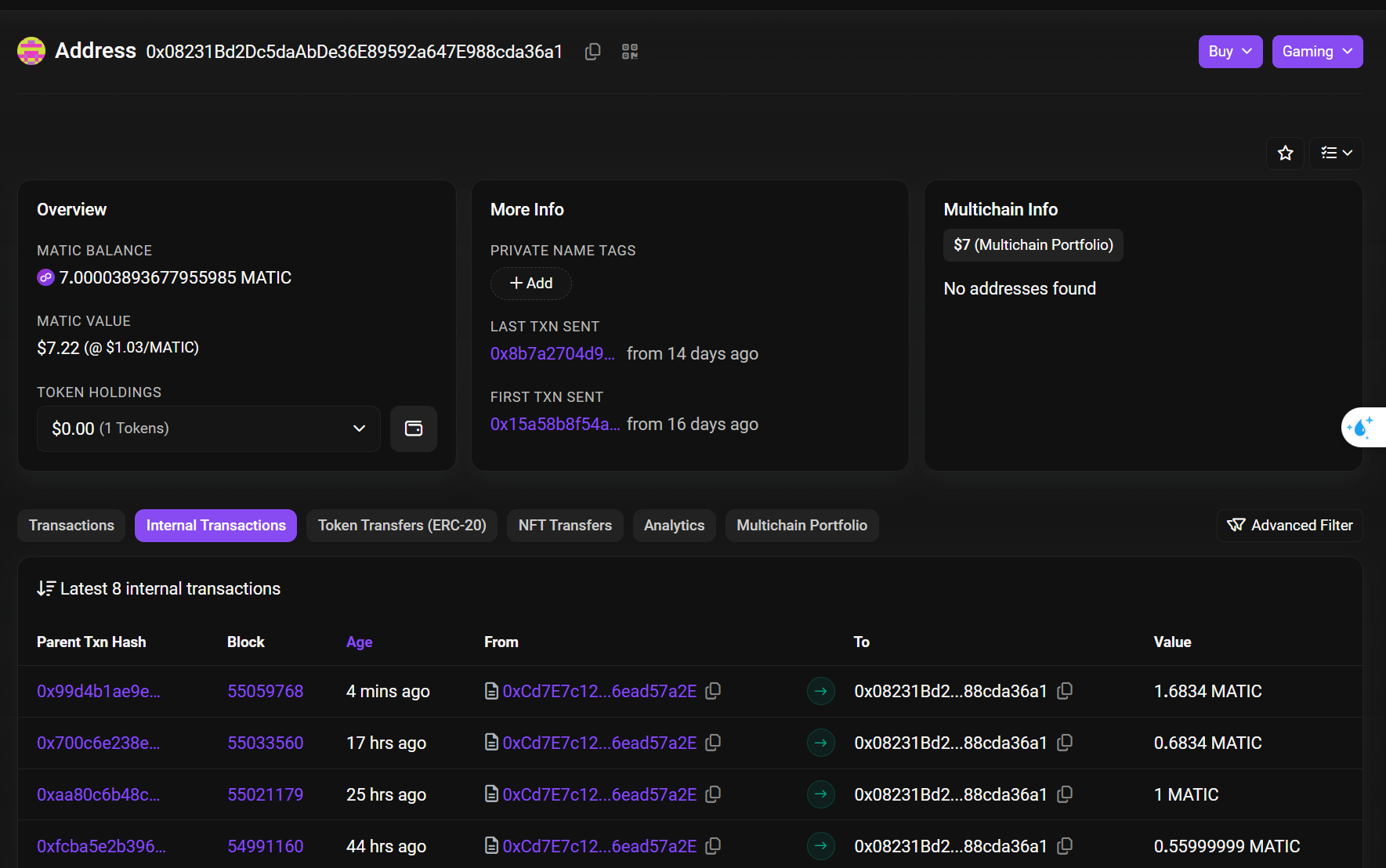Add a private name tag
Viewport: 1386px width, 868px height.
(x=531, y=284)
